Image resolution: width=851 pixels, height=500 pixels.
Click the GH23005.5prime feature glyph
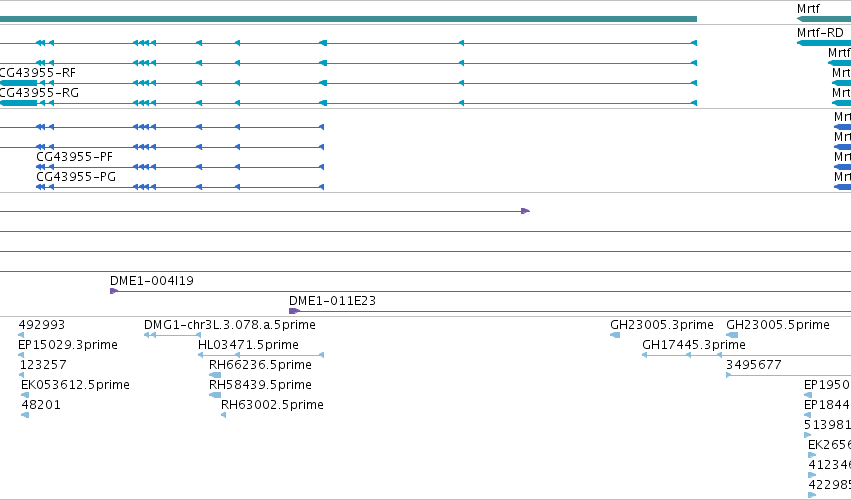tap(732, 335)
